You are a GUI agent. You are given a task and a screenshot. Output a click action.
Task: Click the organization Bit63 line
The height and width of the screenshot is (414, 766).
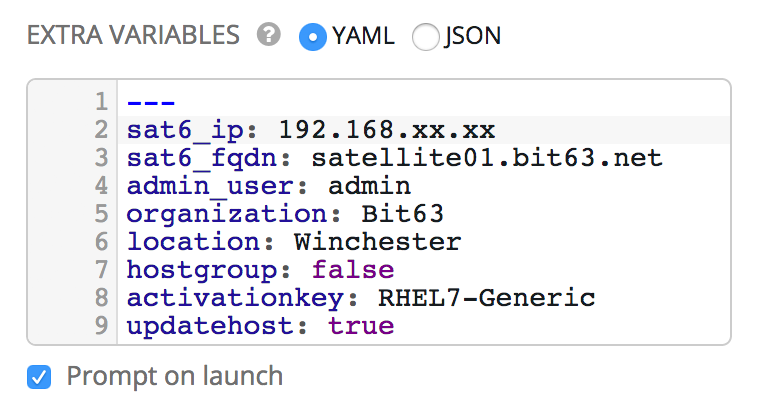coord(285,214)
